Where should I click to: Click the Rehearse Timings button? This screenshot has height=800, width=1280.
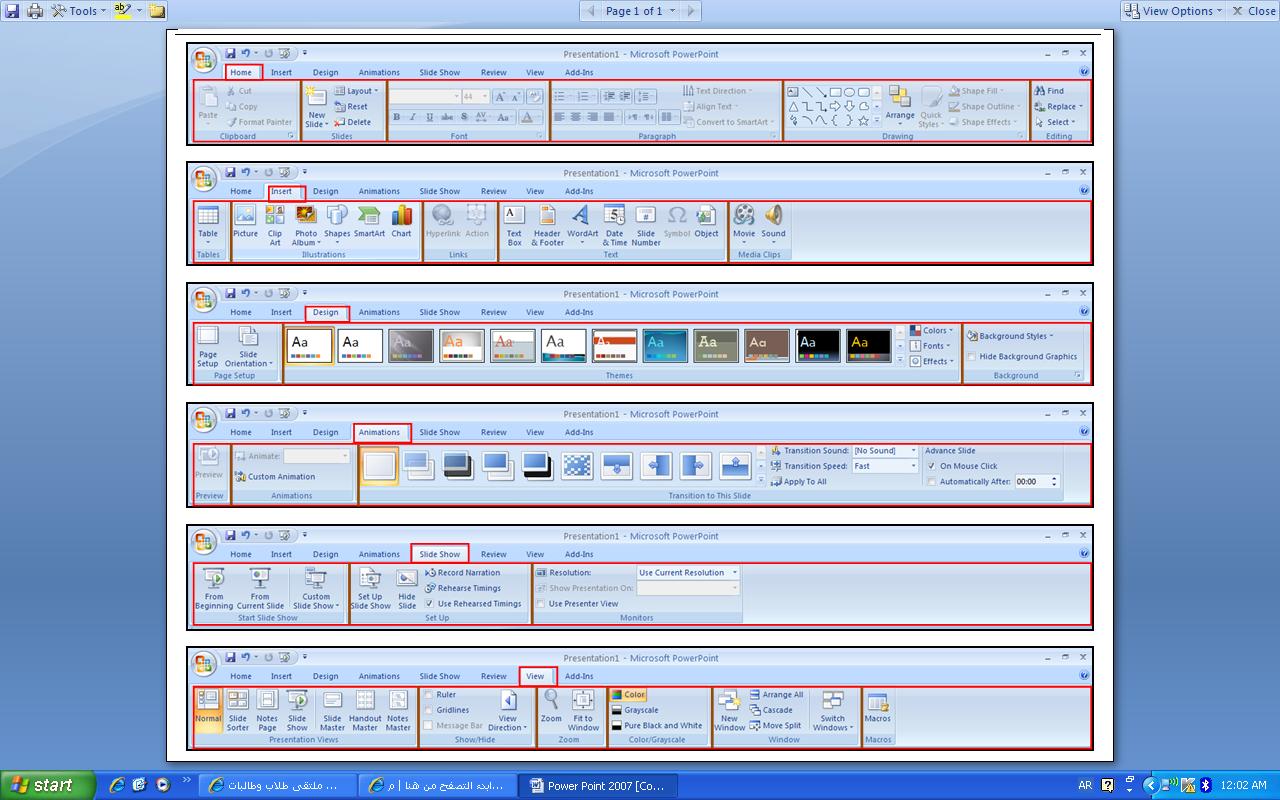[463, 588]
